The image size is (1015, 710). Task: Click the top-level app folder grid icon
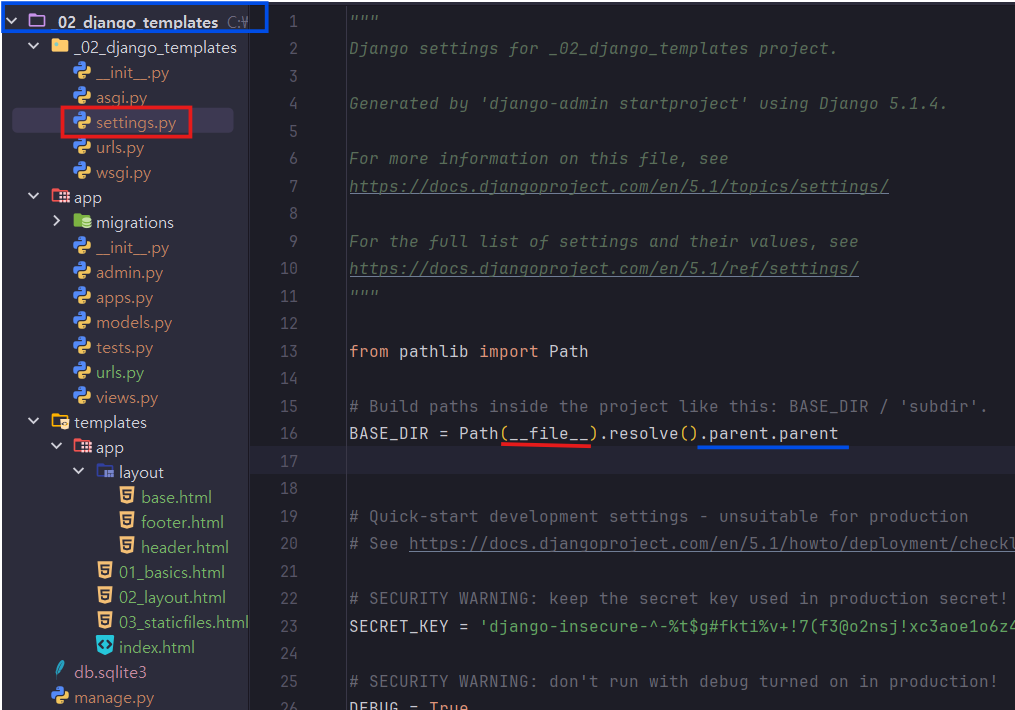tap(61, 196)
